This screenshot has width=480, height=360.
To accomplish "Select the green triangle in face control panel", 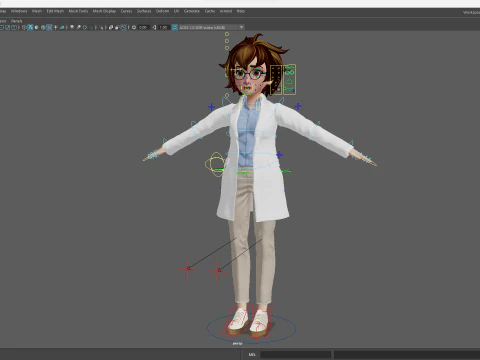I will click(x=289, y=81).
